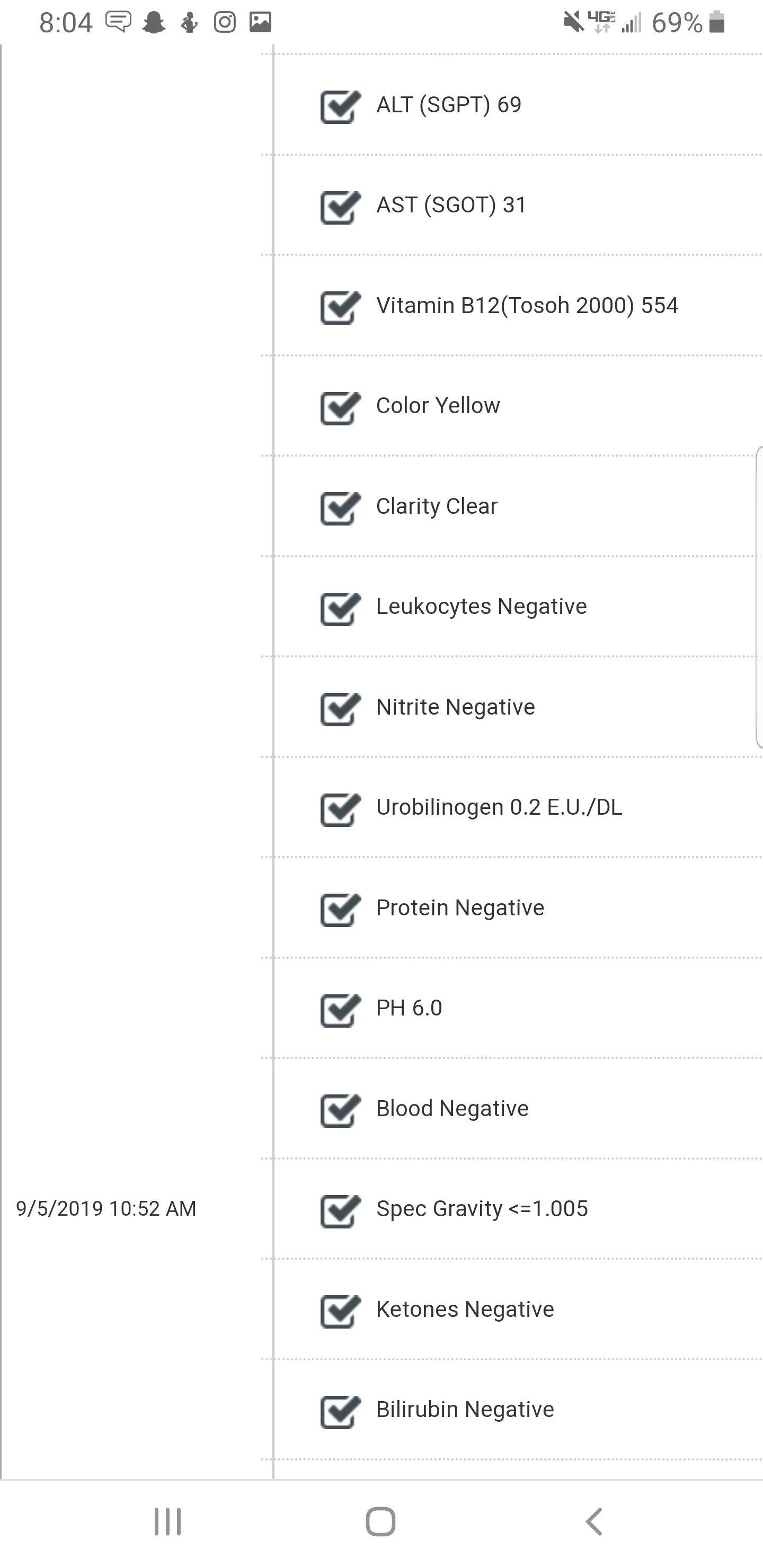Tap the Android home button
This screenshot has height=1568, width=763.
point(381,1522)
